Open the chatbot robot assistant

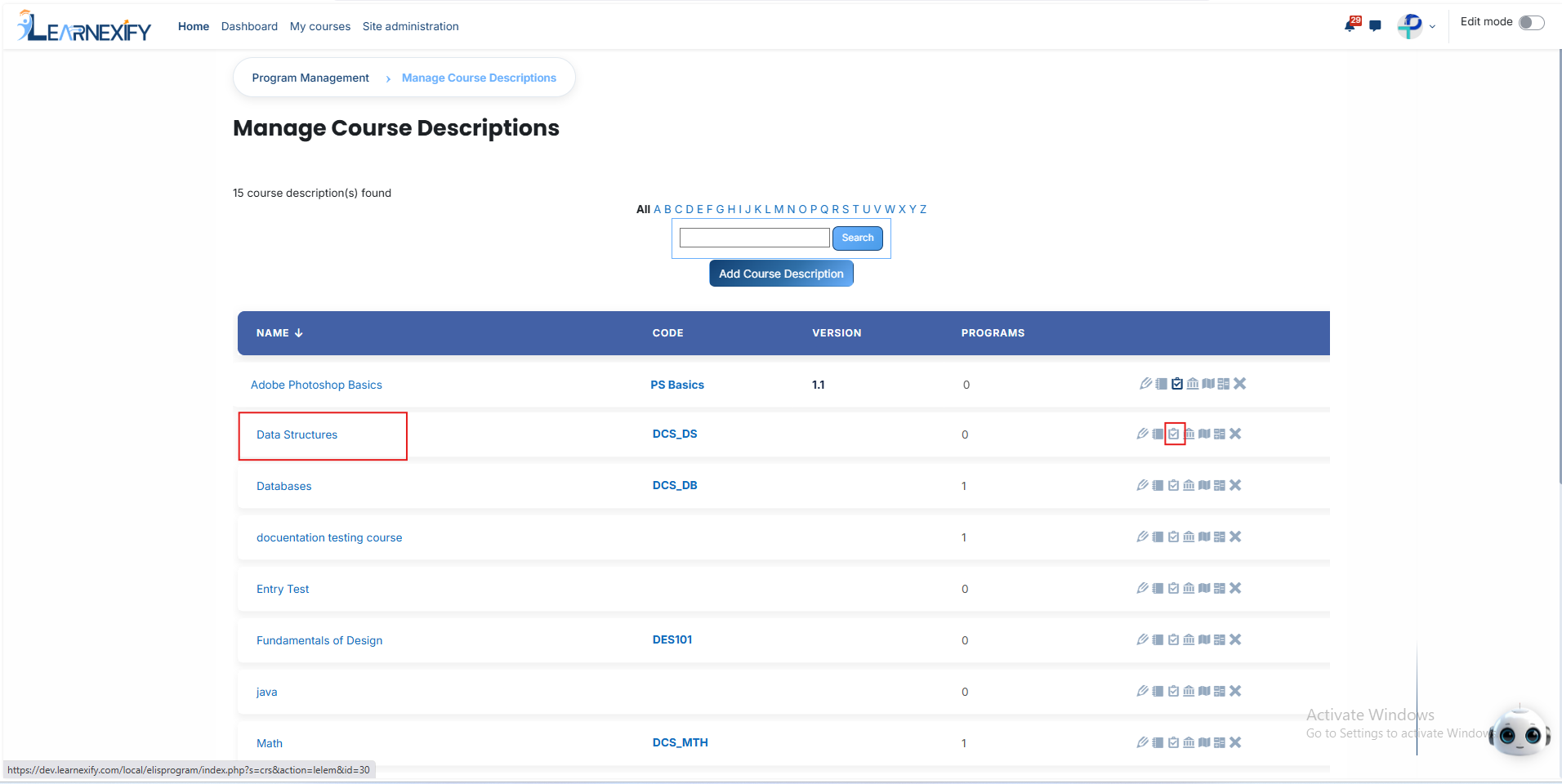1520,732
